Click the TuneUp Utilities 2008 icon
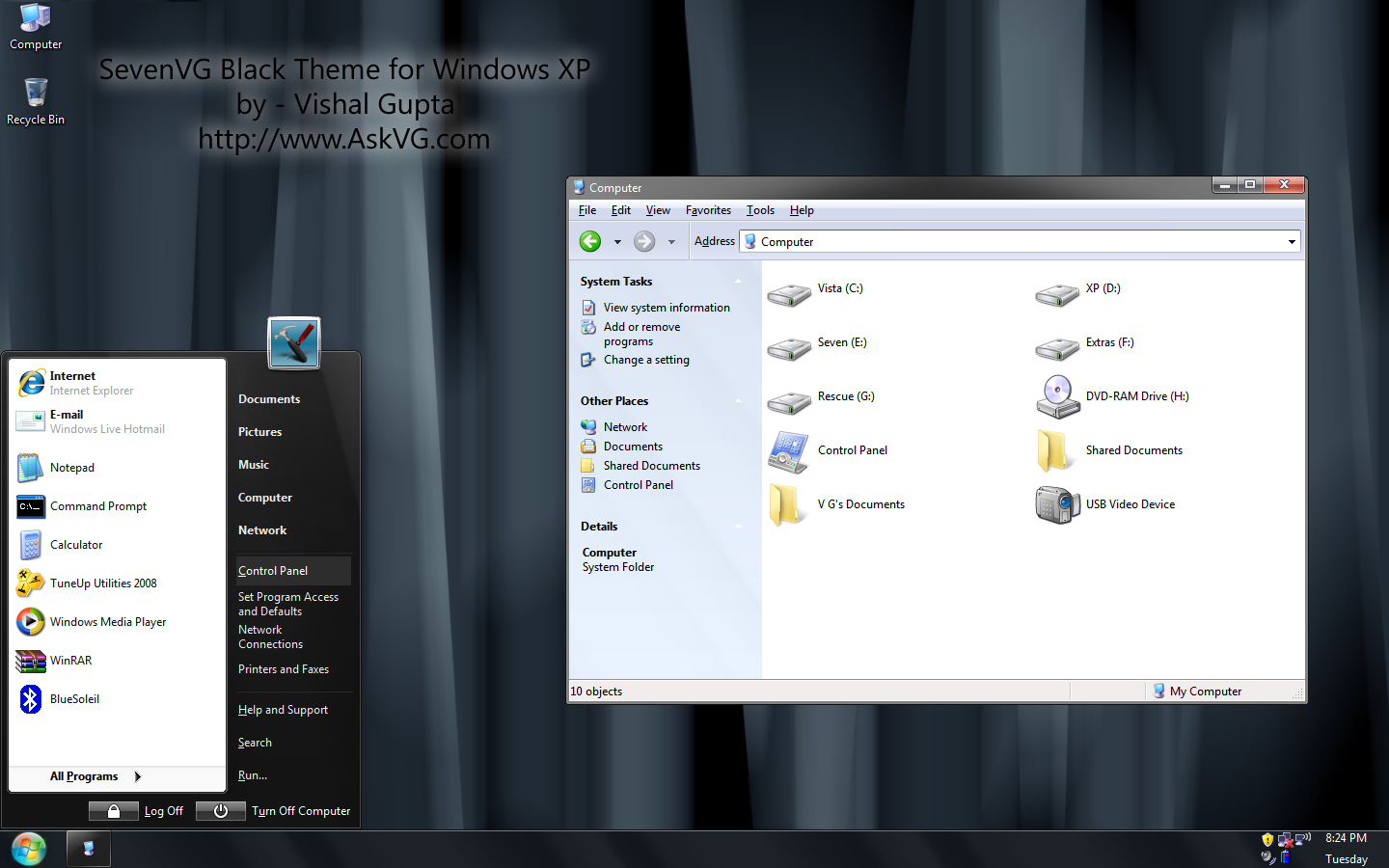 [31, 583]
